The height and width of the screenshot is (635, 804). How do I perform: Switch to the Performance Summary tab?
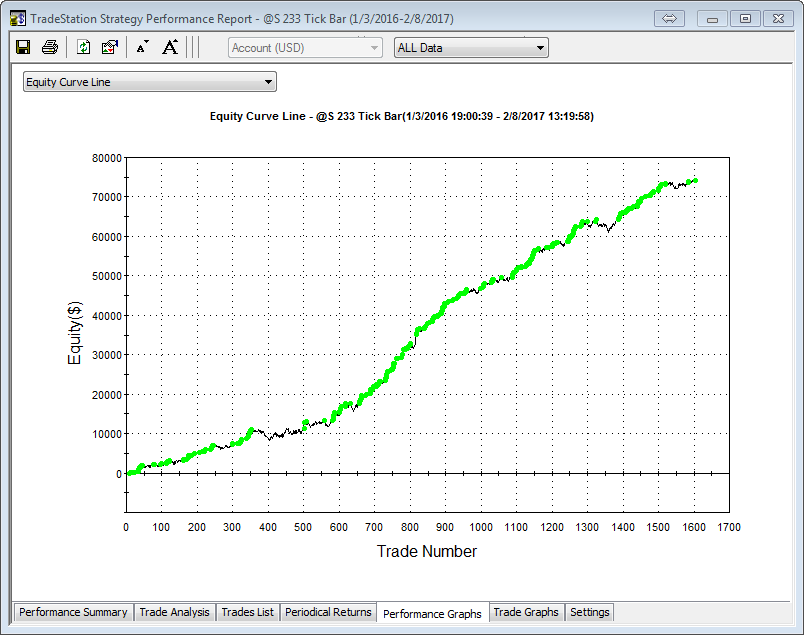click(x=73, y=612)
